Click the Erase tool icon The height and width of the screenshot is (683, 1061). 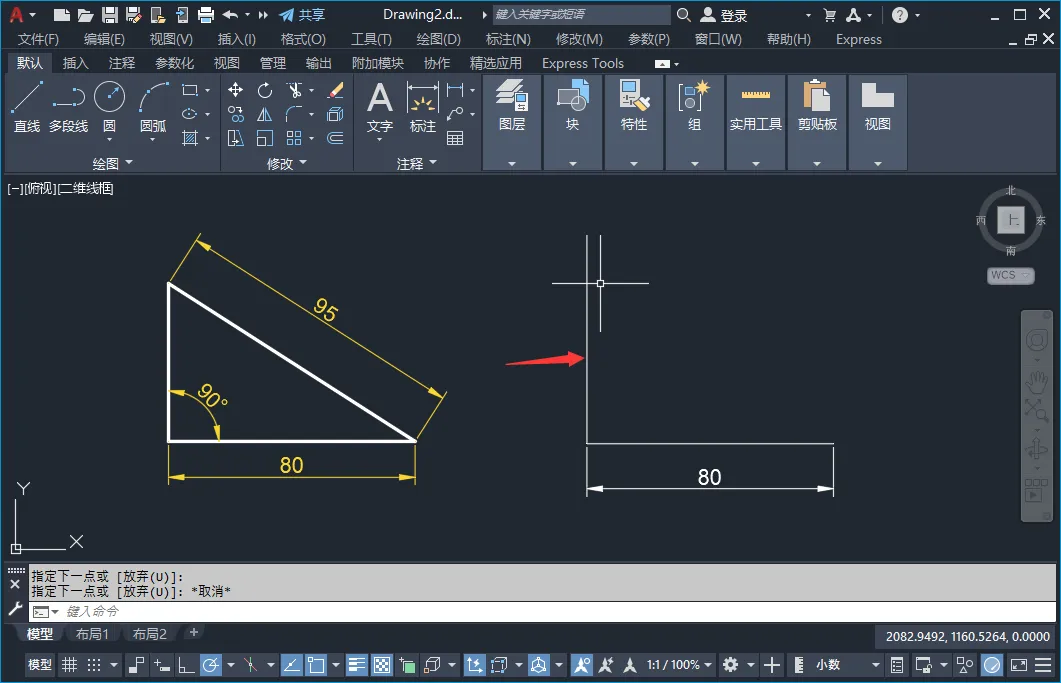pyautogui.click(x=335, y=90)
